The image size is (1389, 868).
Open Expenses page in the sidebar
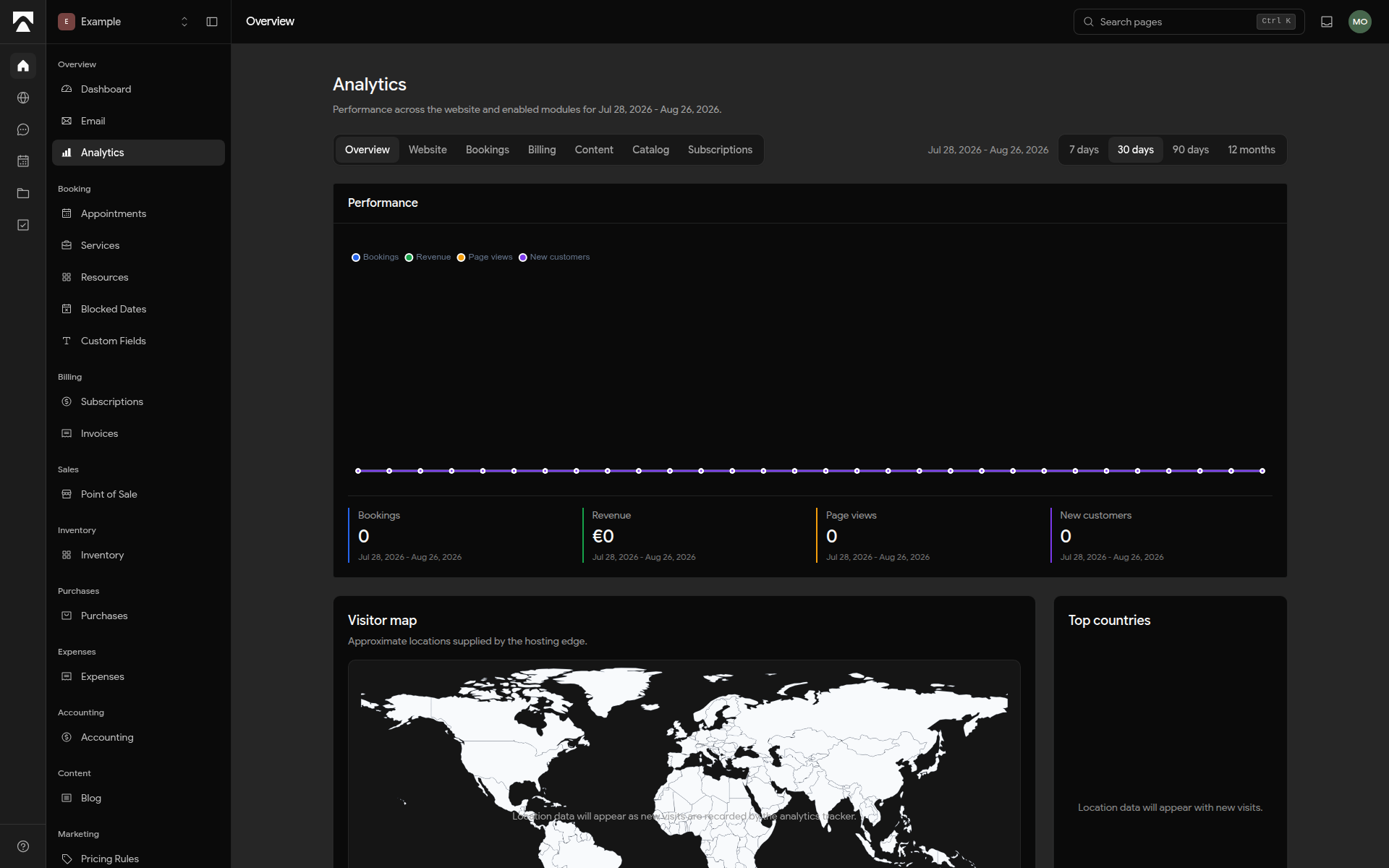pos(138,676)
